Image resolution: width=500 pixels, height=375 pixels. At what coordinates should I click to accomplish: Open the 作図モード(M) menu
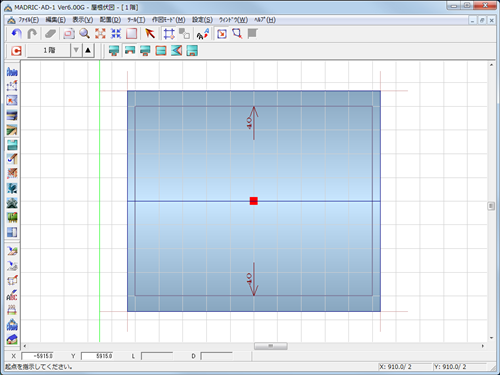pos(169,20)
